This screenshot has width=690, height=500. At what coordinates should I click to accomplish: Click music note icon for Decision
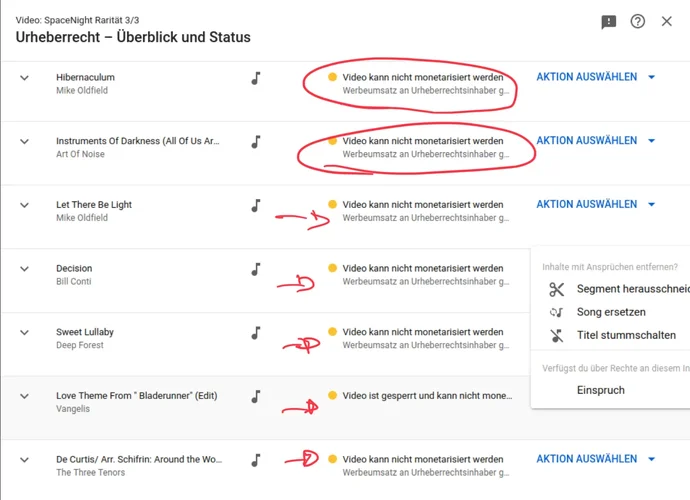tap(255, 269)
